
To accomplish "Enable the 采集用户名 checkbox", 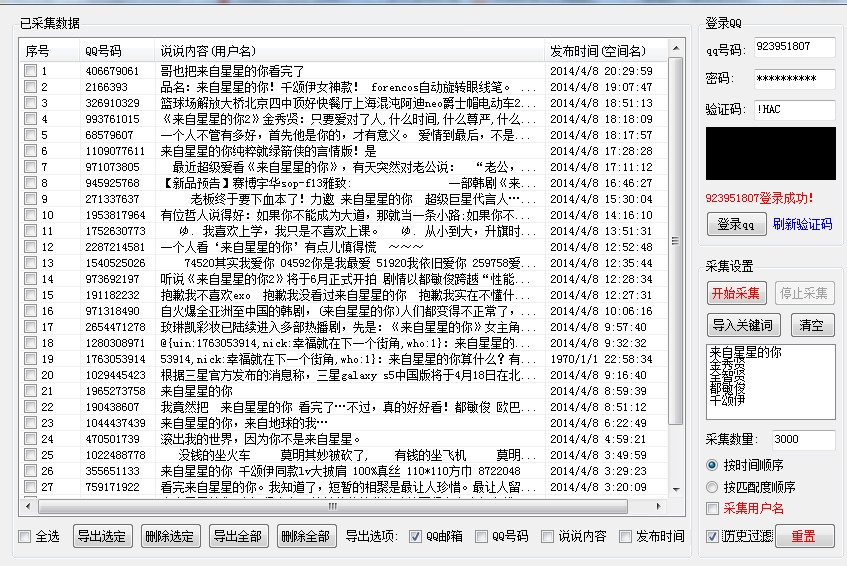I will [x=712, y=509].
